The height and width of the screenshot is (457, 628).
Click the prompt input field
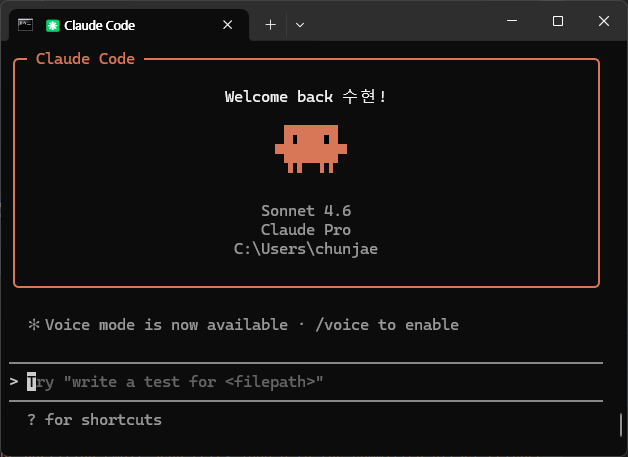coord(306,382)
